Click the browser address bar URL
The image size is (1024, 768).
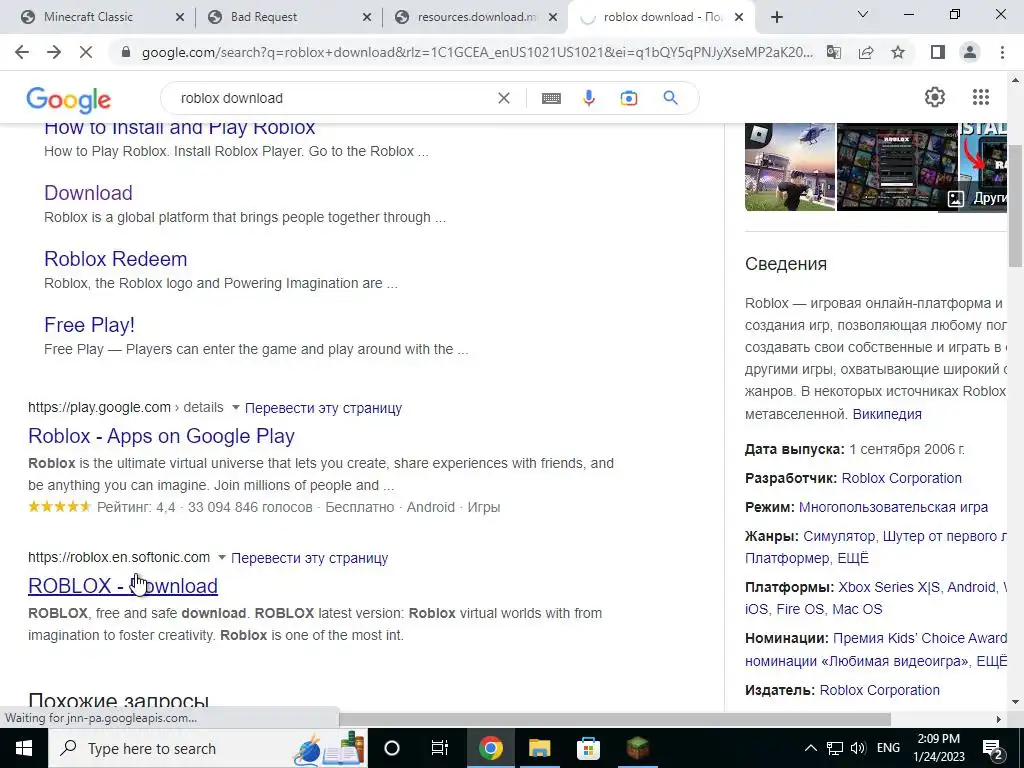click(477, 52)
